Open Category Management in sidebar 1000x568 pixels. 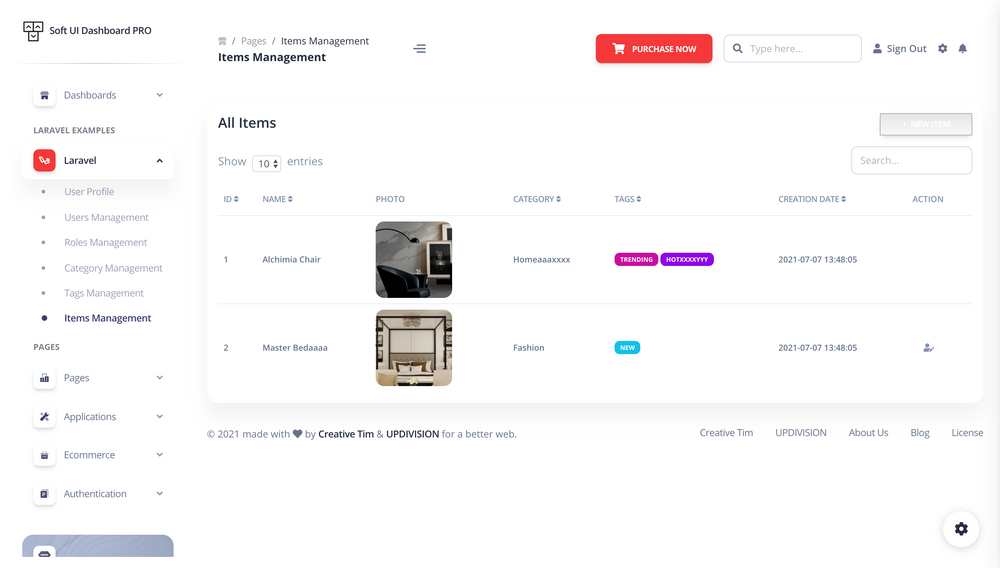point(113,268)
